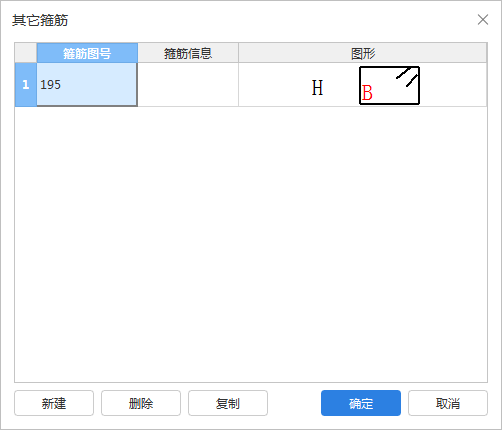Click the stirrup shape diagram with B
502x430 pixels.
click(x=389, y=85)
